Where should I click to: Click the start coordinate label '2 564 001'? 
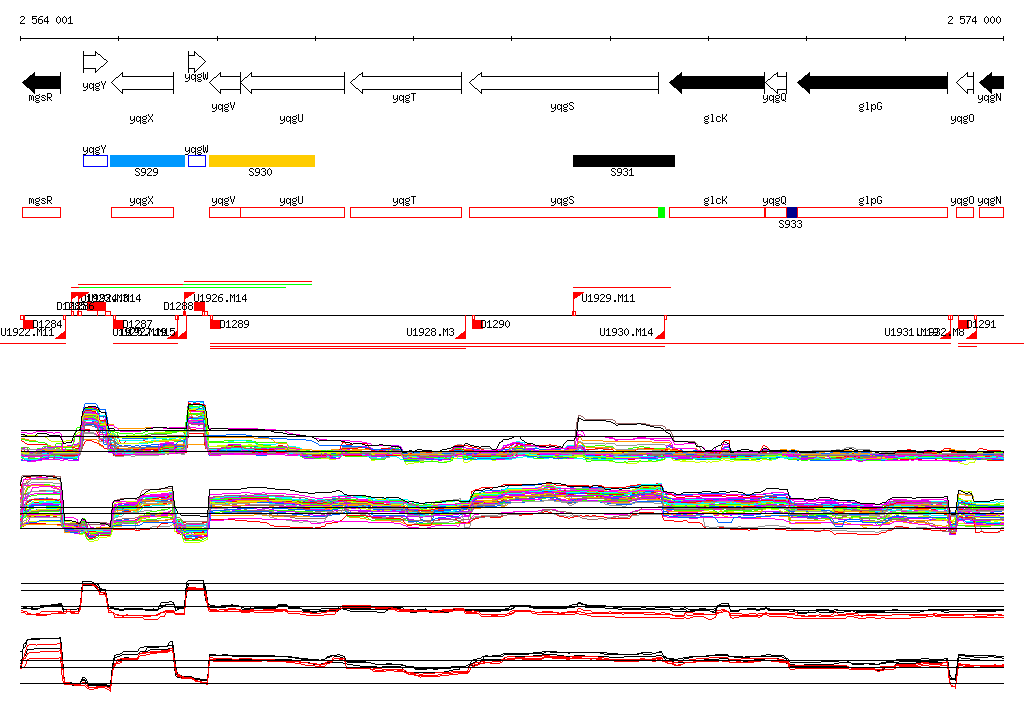tap(46, 20)
